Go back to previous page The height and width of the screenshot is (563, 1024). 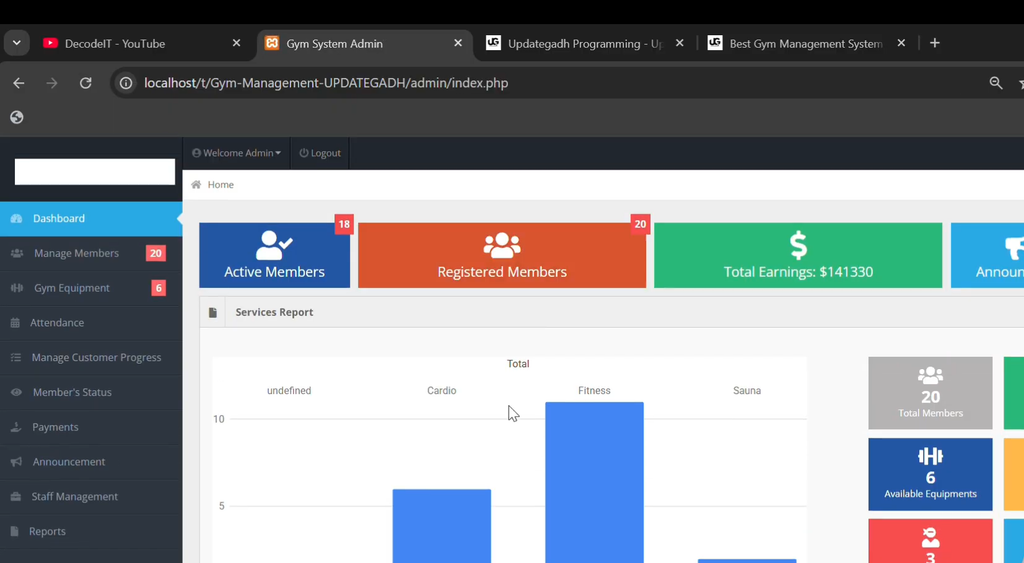(x=19, y=83)
